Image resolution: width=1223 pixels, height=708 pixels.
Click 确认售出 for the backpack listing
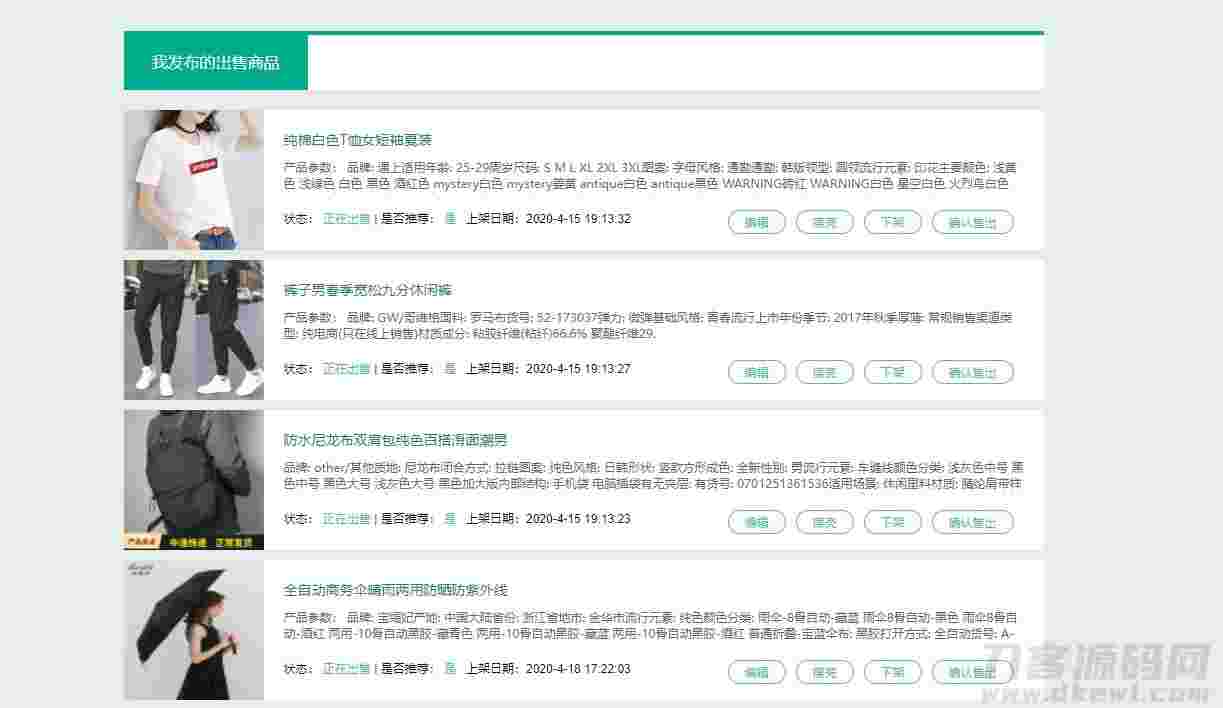(x=973, y=522)
